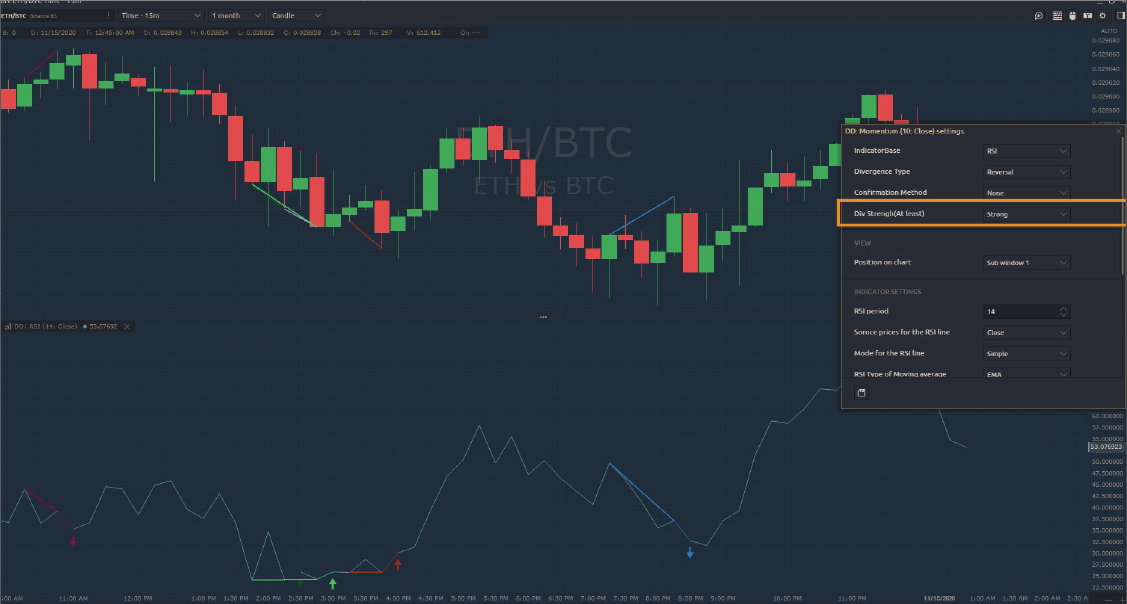Open the keyboard/data table toolbar icon
The image size is (1127, 604).
[x=1055, y=16]
